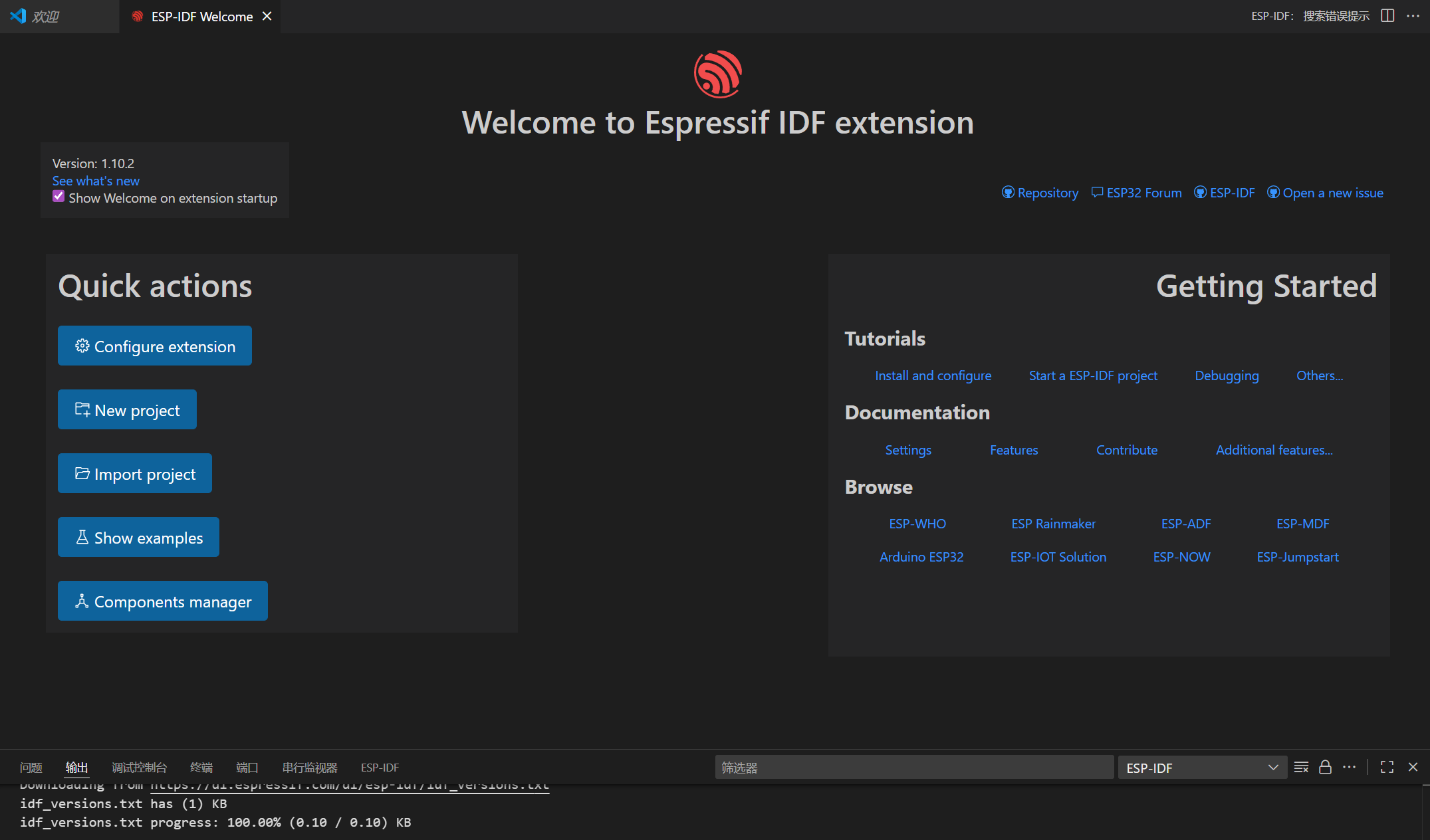This screenshot has width=1430, height=840.
Task: Select the 输出 panel tab
Action: (x=77, y=768)
